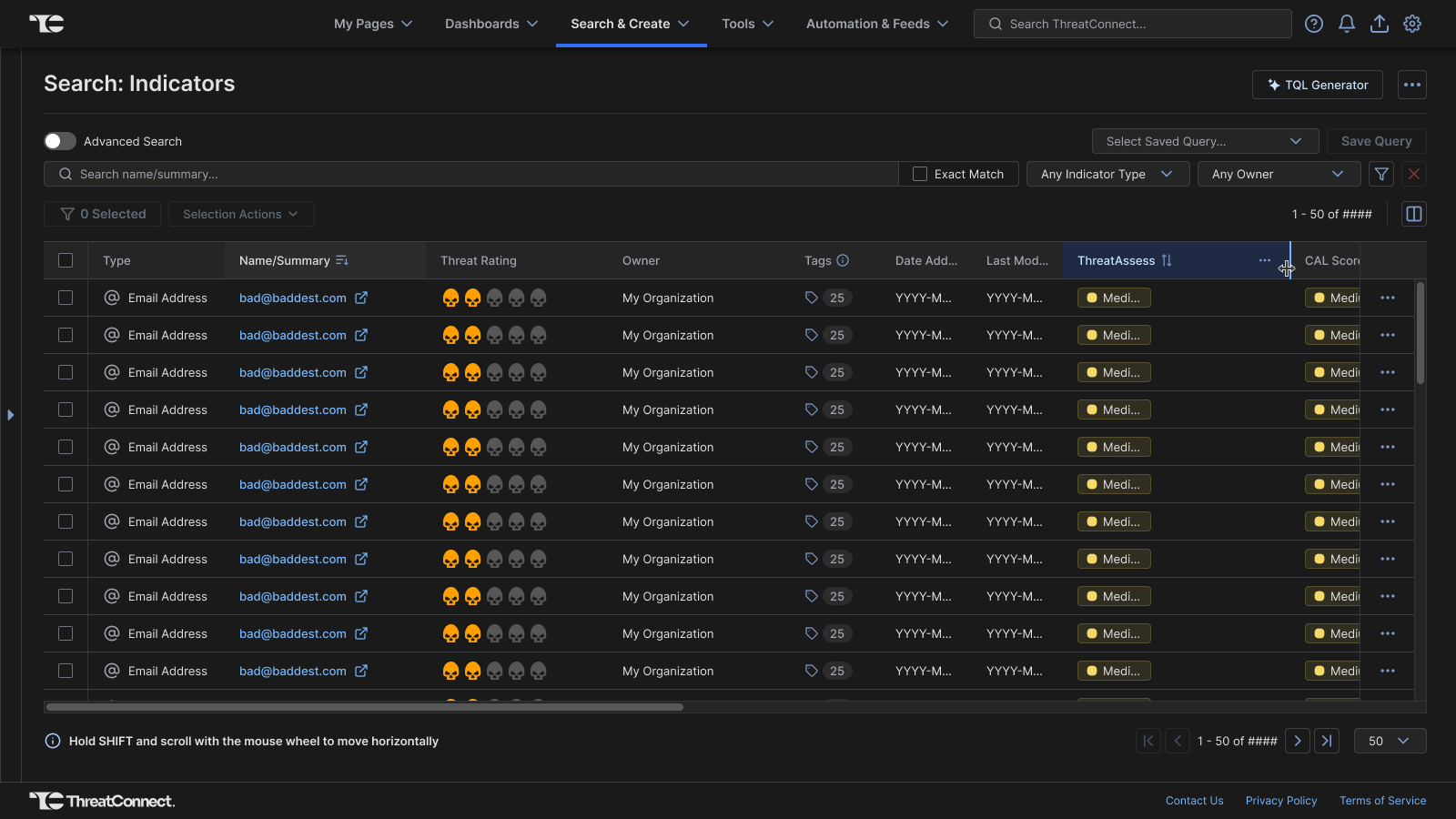Go to the last page of results

click(x=1327, y=741)
